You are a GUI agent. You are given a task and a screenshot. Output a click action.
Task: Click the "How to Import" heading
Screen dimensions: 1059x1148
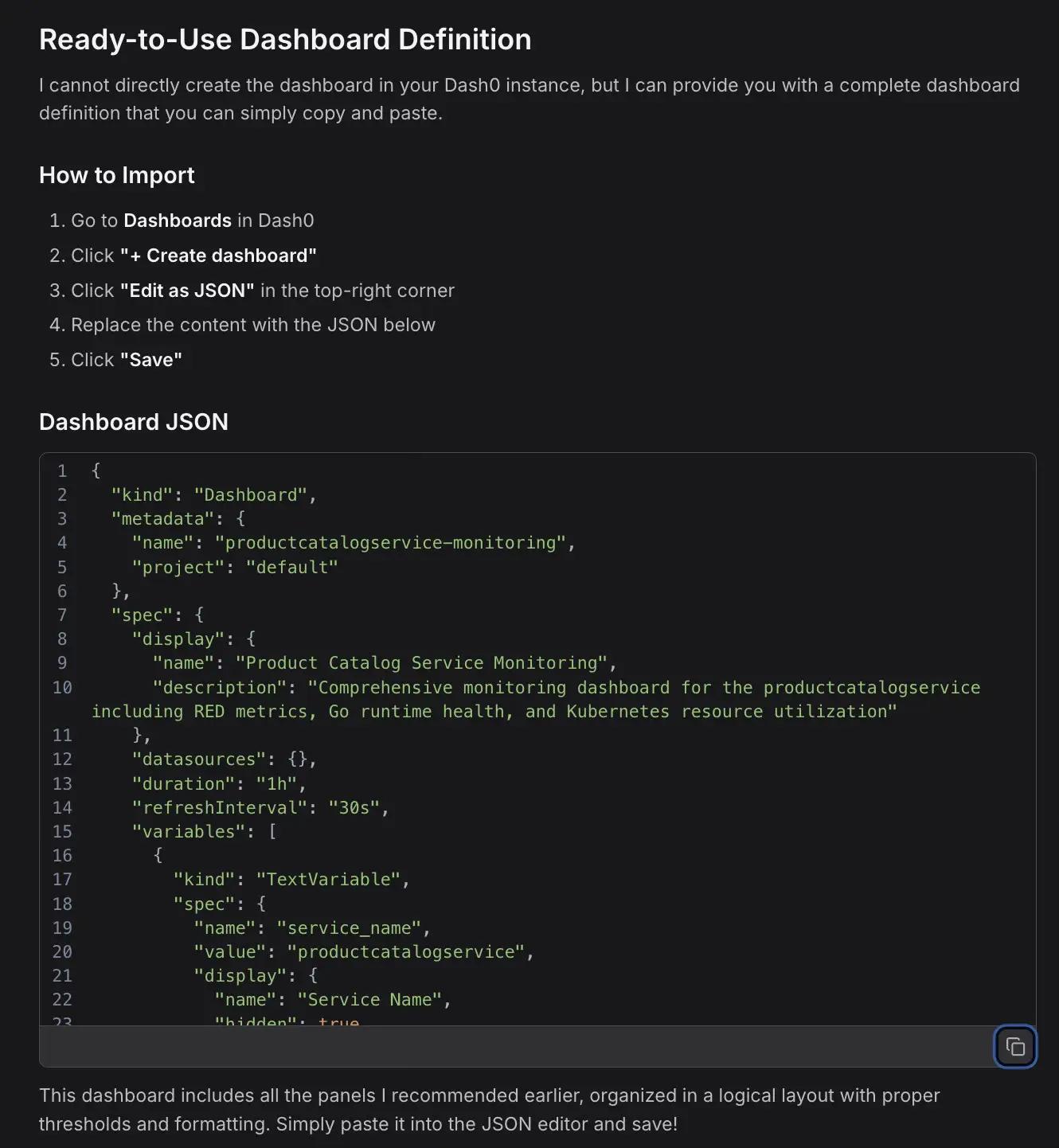pos(117,175)
